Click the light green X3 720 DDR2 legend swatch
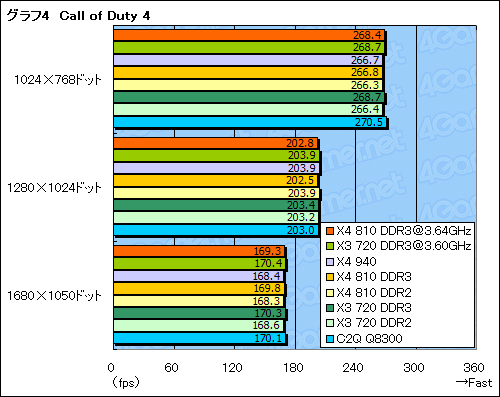500x397 pixels. coord(330,323)
